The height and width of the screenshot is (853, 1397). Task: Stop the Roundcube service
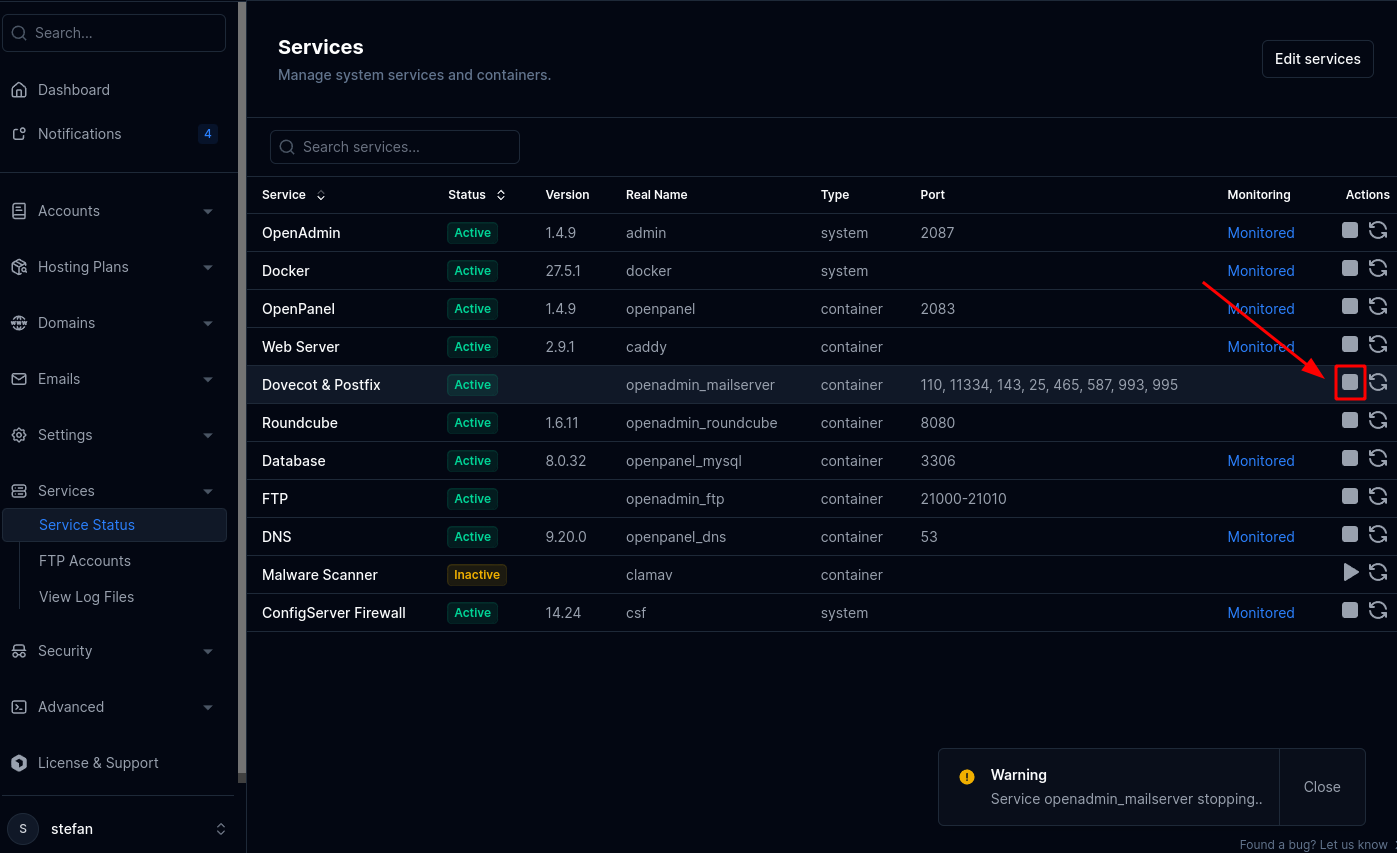pos(1350,420)
